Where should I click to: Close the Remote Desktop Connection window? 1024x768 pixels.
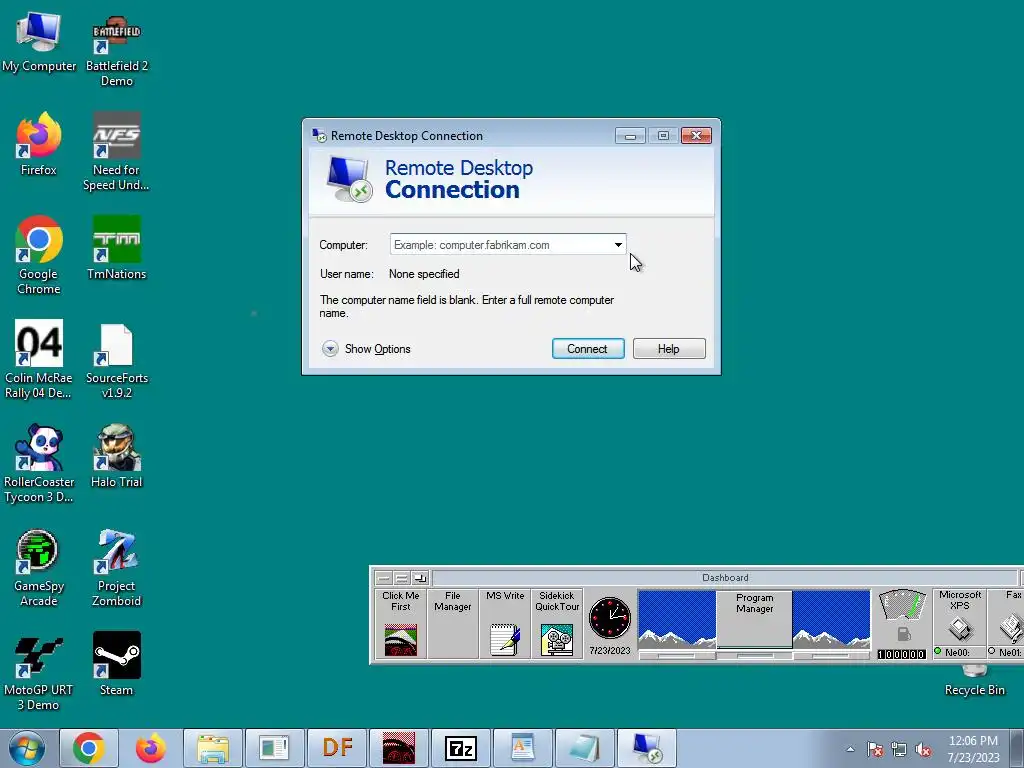coord(696,136)
